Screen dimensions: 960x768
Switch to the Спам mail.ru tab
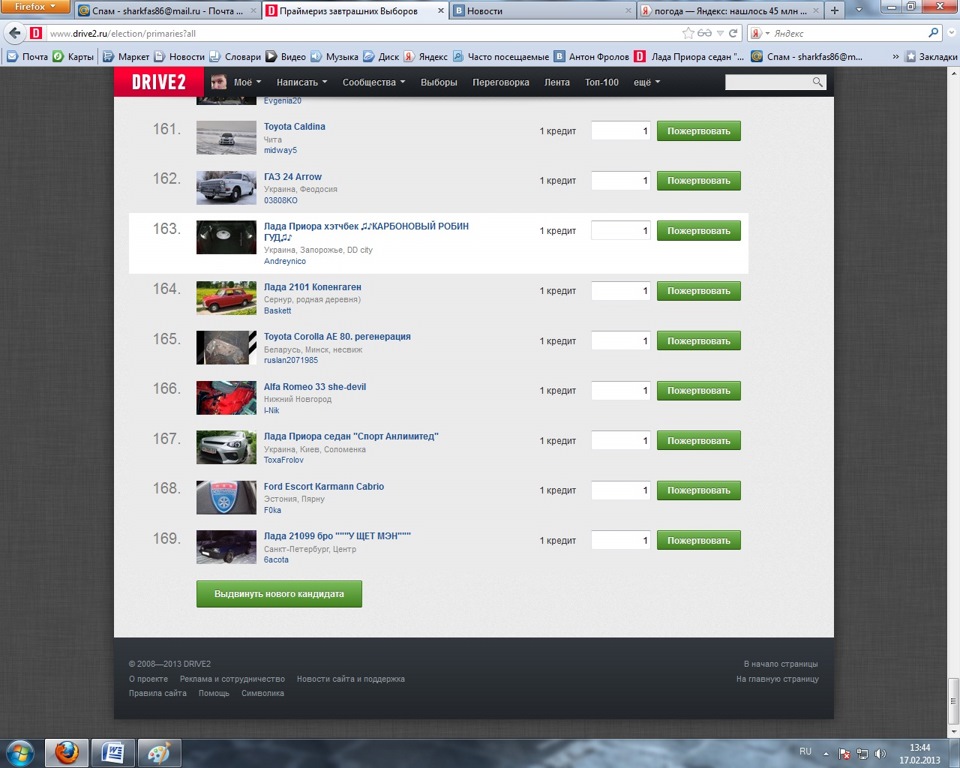tap(167, 11)
